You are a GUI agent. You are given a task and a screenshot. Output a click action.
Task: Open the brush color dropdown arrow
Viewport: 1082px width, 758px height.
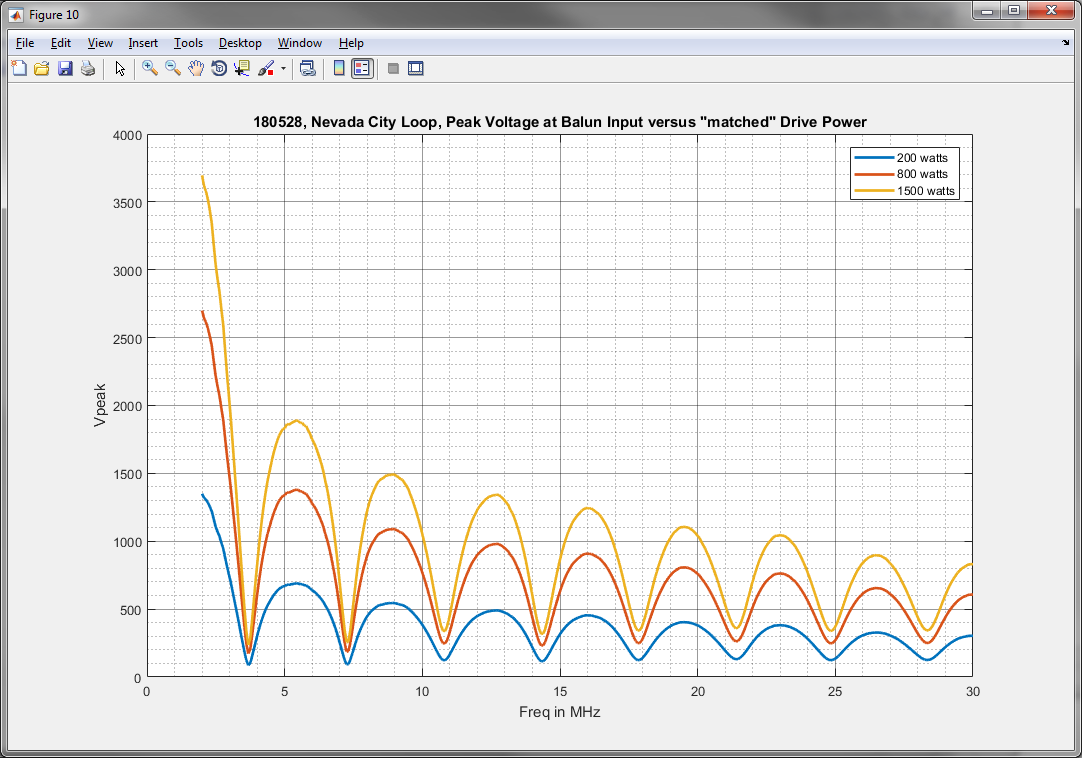283,69
